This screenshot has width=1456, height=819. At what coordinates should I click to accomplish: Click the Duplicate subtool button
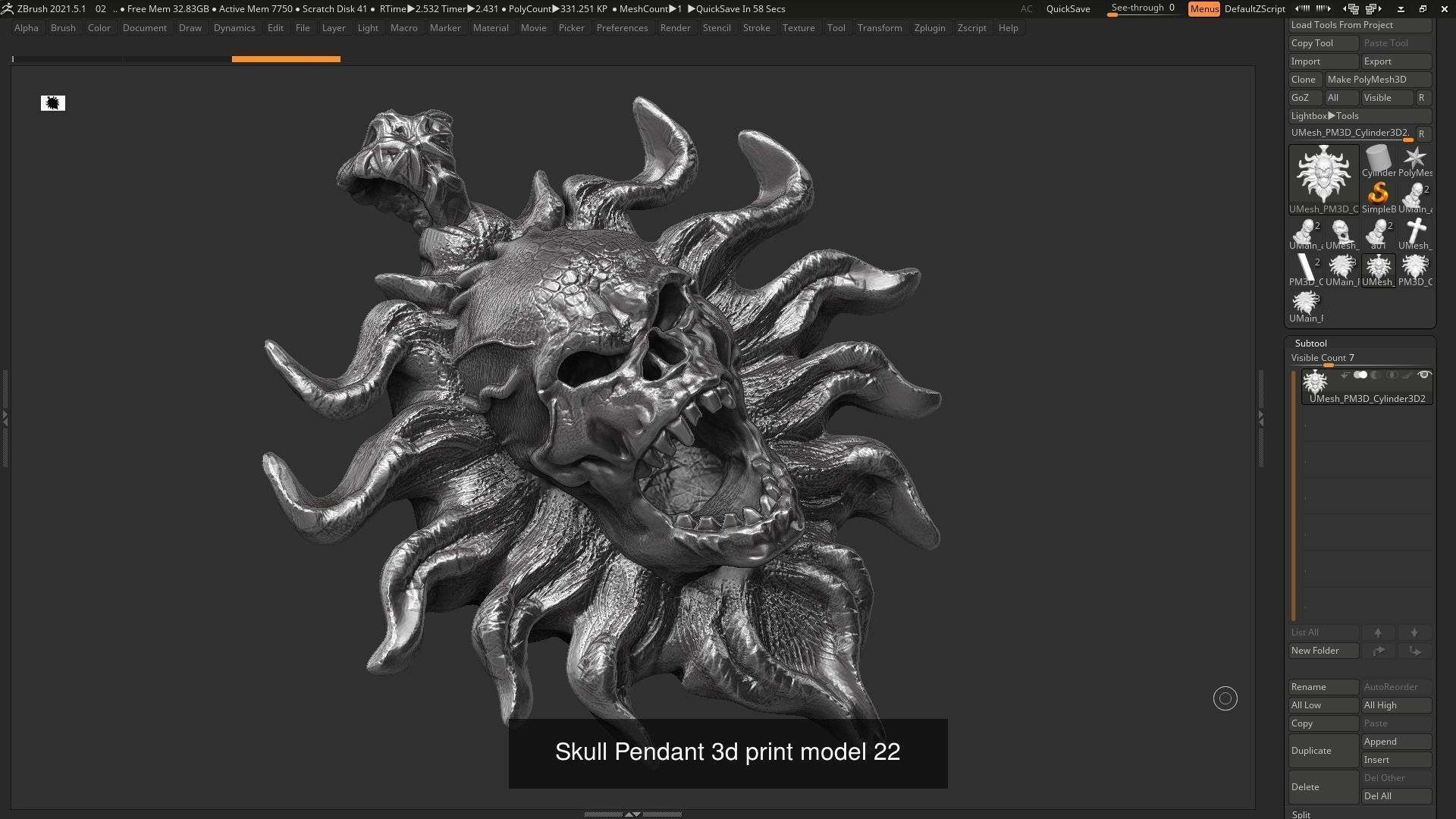(1323, 751)
